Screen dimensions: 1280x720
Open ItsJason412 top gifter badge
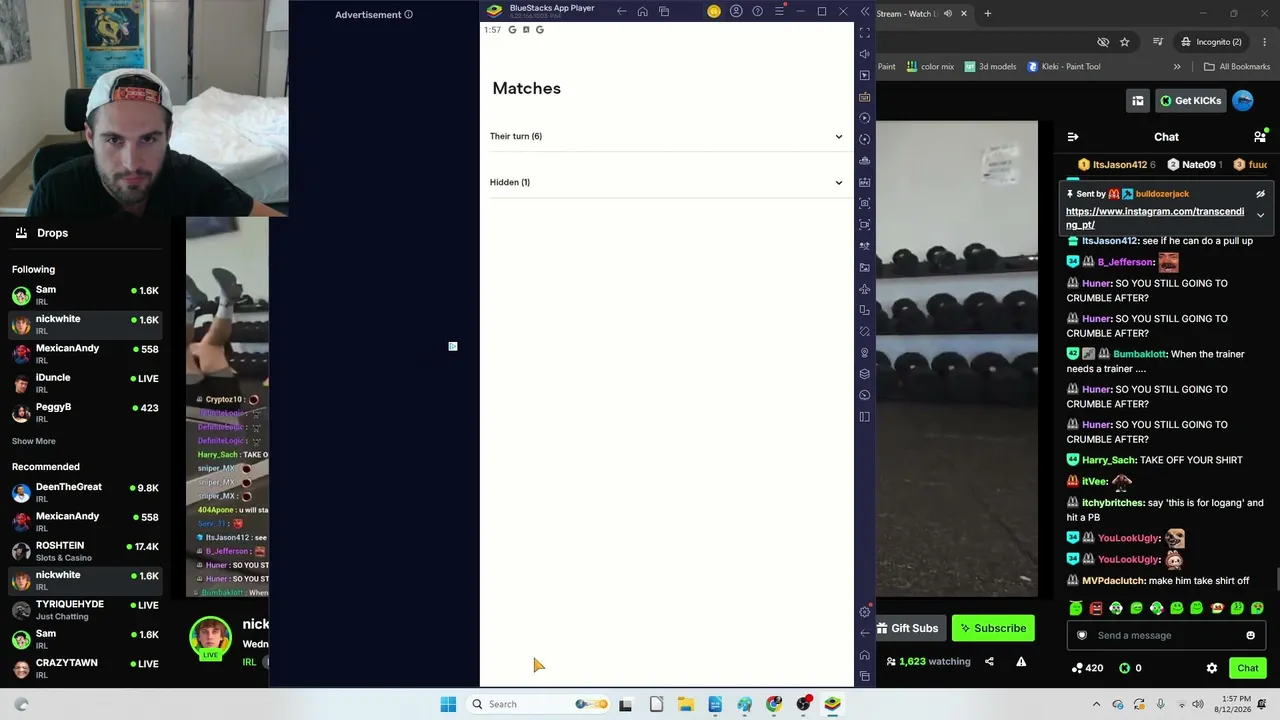pyautogui.click(x=1117, y=165)
